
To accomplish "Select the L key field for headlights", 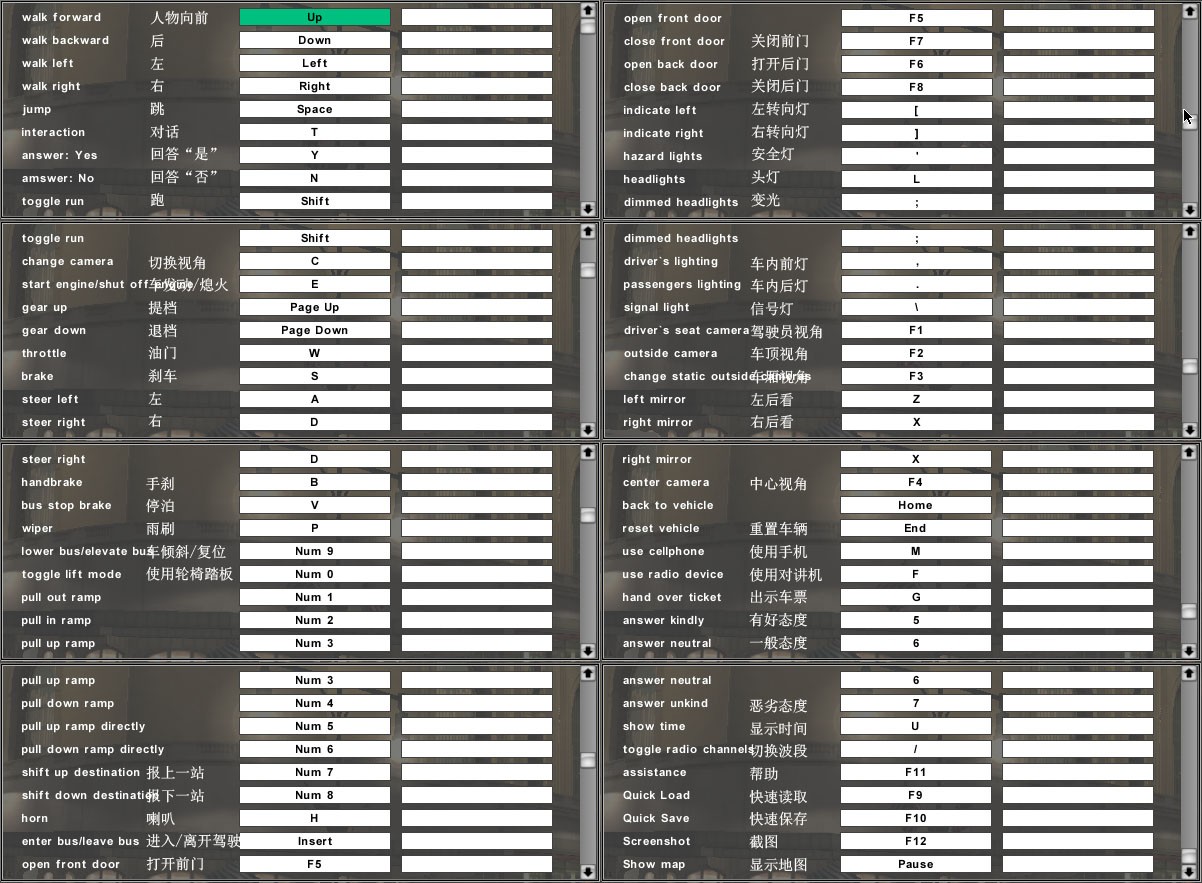I will pos(917,179).
